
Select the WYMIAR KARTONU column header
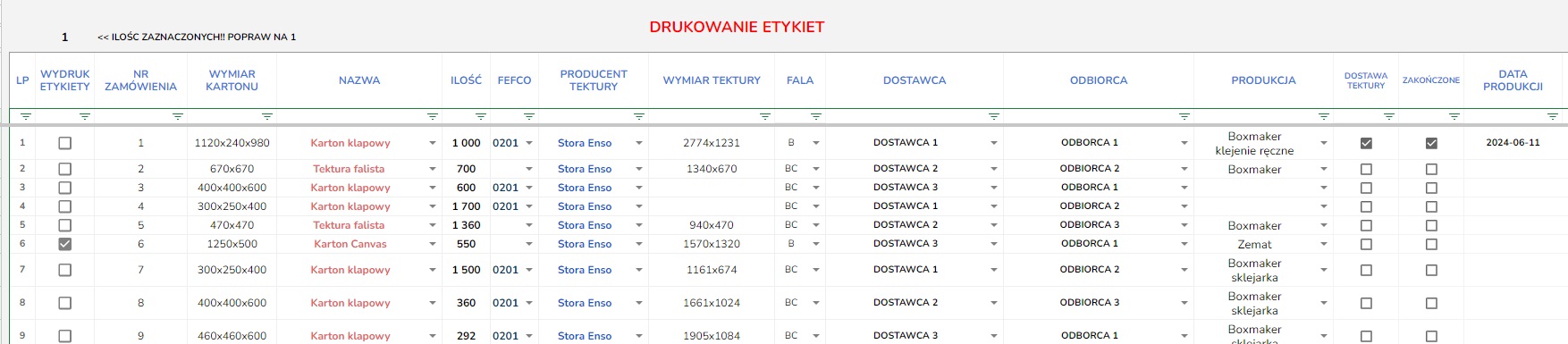click(232, 80)
